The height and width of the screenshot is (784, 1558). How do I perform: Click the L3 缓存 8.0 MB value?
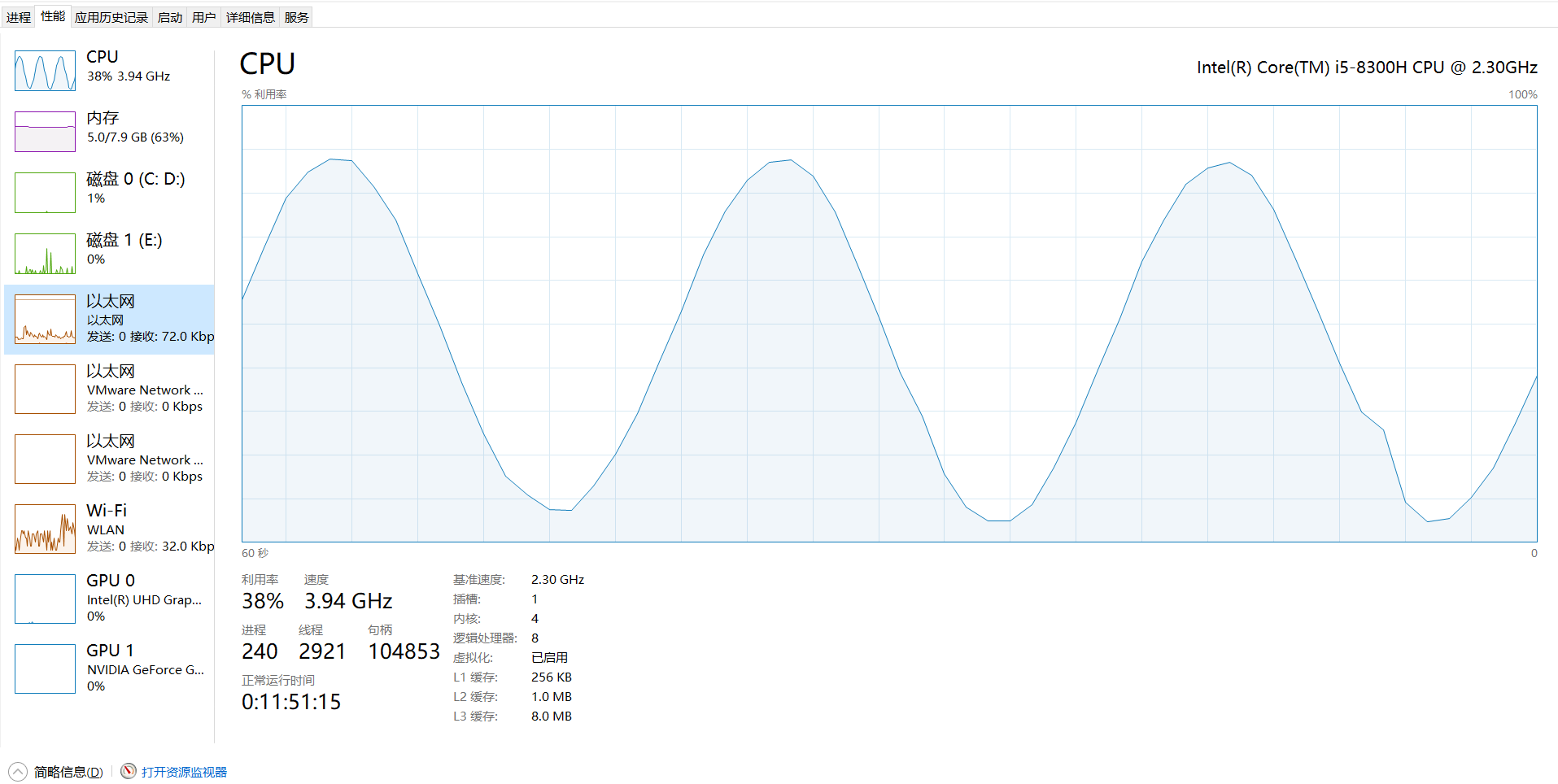[552, 716]
